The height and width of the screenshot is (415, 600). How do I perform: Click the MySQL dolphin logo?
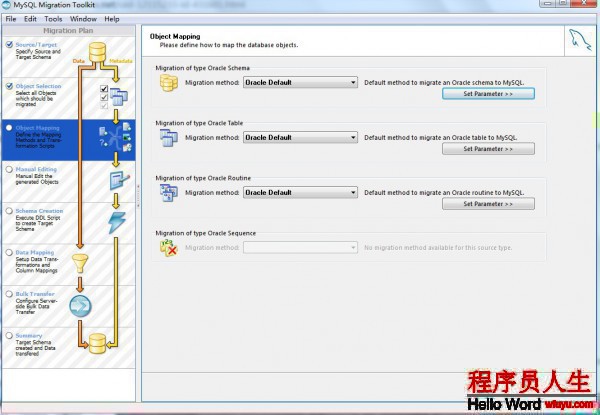(580, 41)
